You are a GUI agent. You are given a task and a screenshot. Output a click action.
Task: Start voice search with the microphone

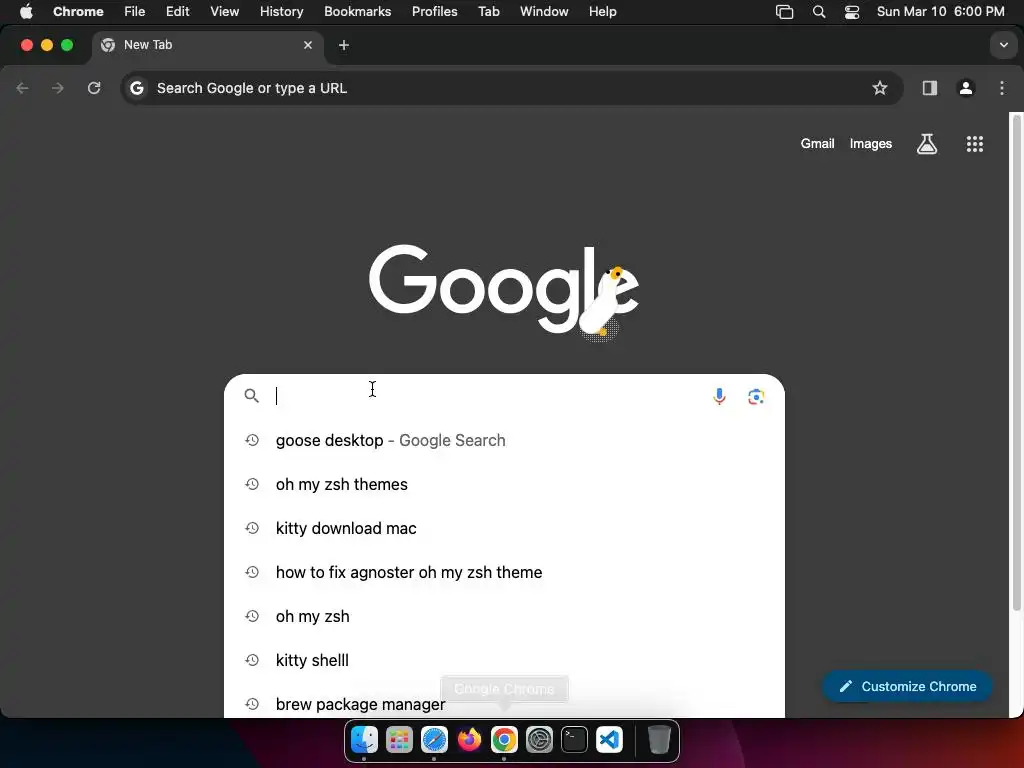click(x=719, y=396)
